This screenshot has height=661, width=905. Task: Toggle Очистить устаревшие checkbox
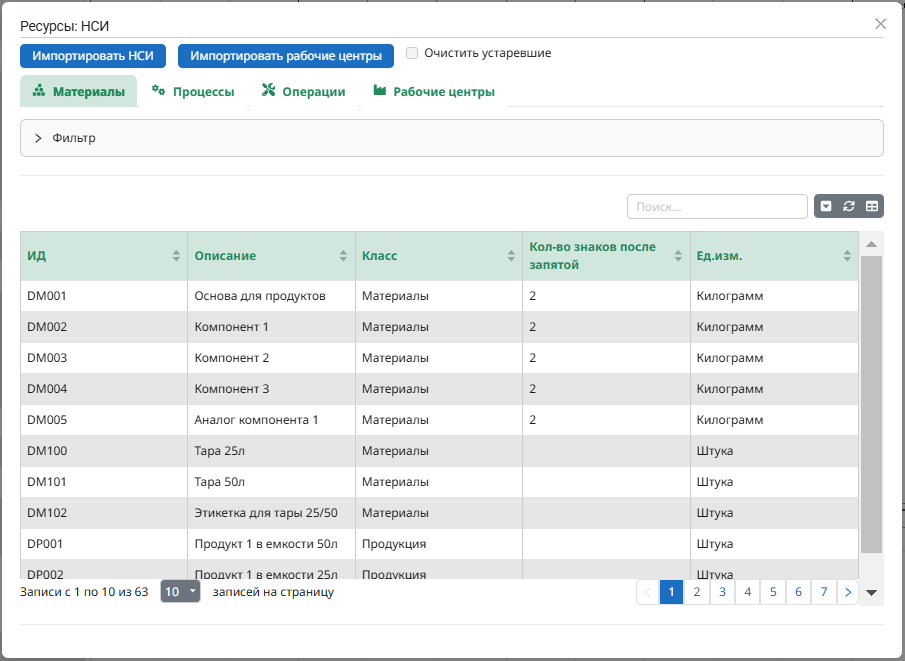[412, 53]
